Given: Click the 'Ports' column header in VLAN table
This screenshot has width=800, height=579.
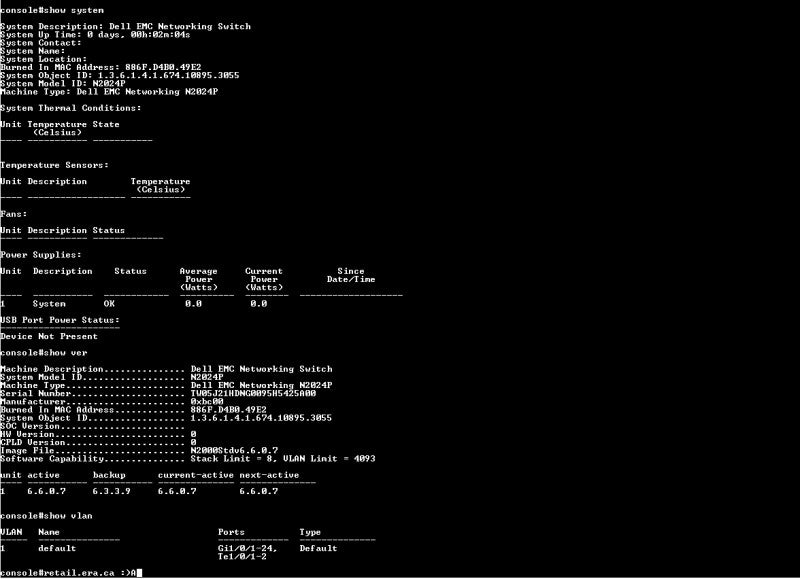Looking at the screenshot, I should click(231, 533).
